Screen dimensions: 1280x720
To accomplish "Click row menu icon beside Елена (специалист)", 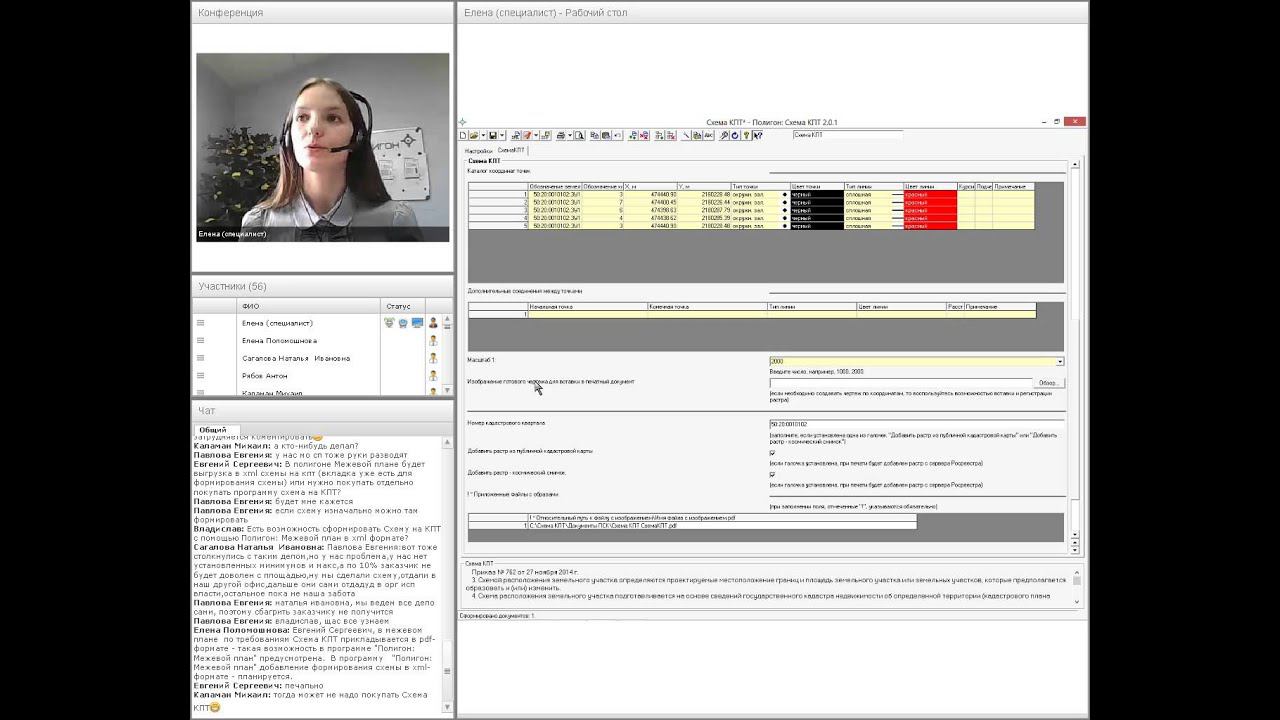I will tap(200, 323).
